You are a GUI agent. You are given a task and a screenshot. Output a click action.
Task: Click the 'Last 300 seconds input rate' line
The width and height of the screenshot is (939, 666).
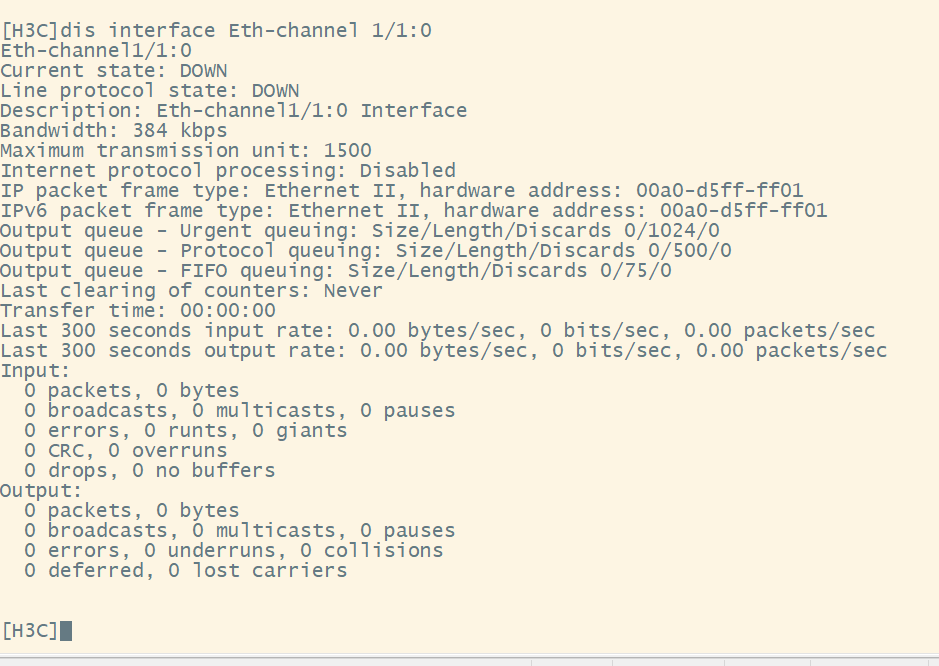(437, 330)
